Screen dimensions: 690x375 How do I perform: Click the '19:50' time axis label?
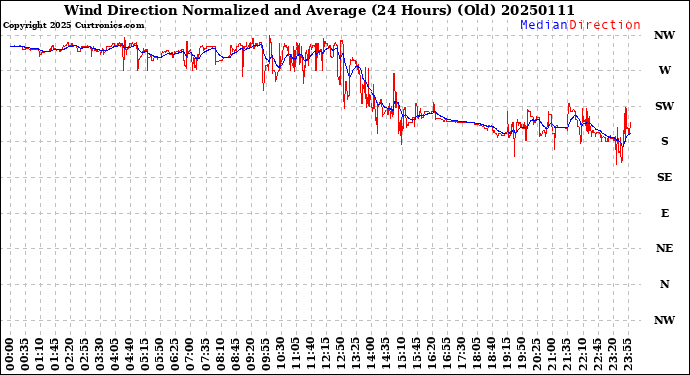click(522, 355)
